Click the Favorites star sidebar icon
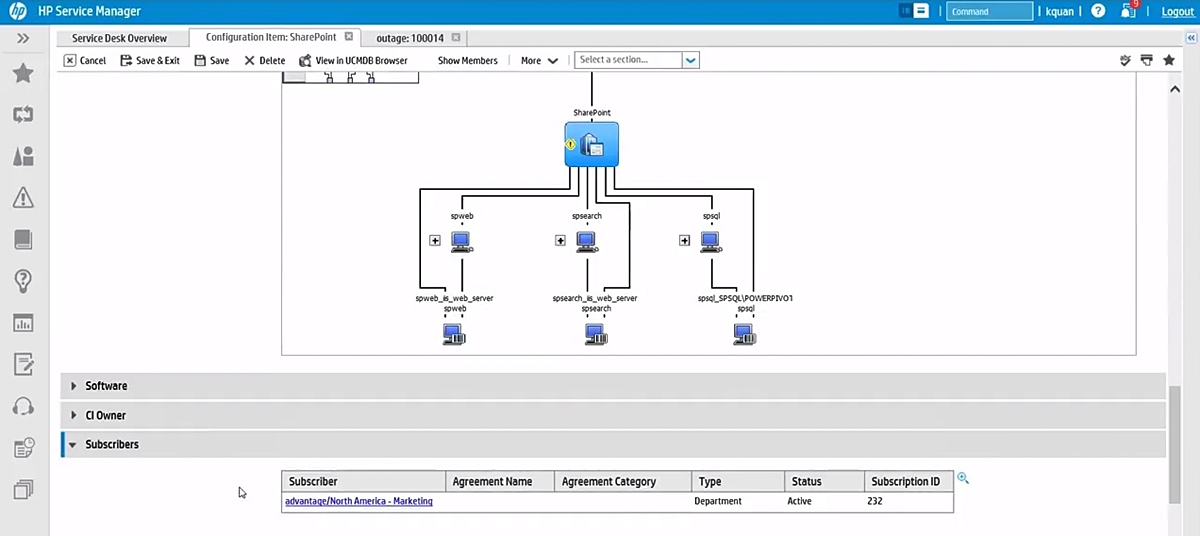The image size is (1200, 536). [23, 73]
